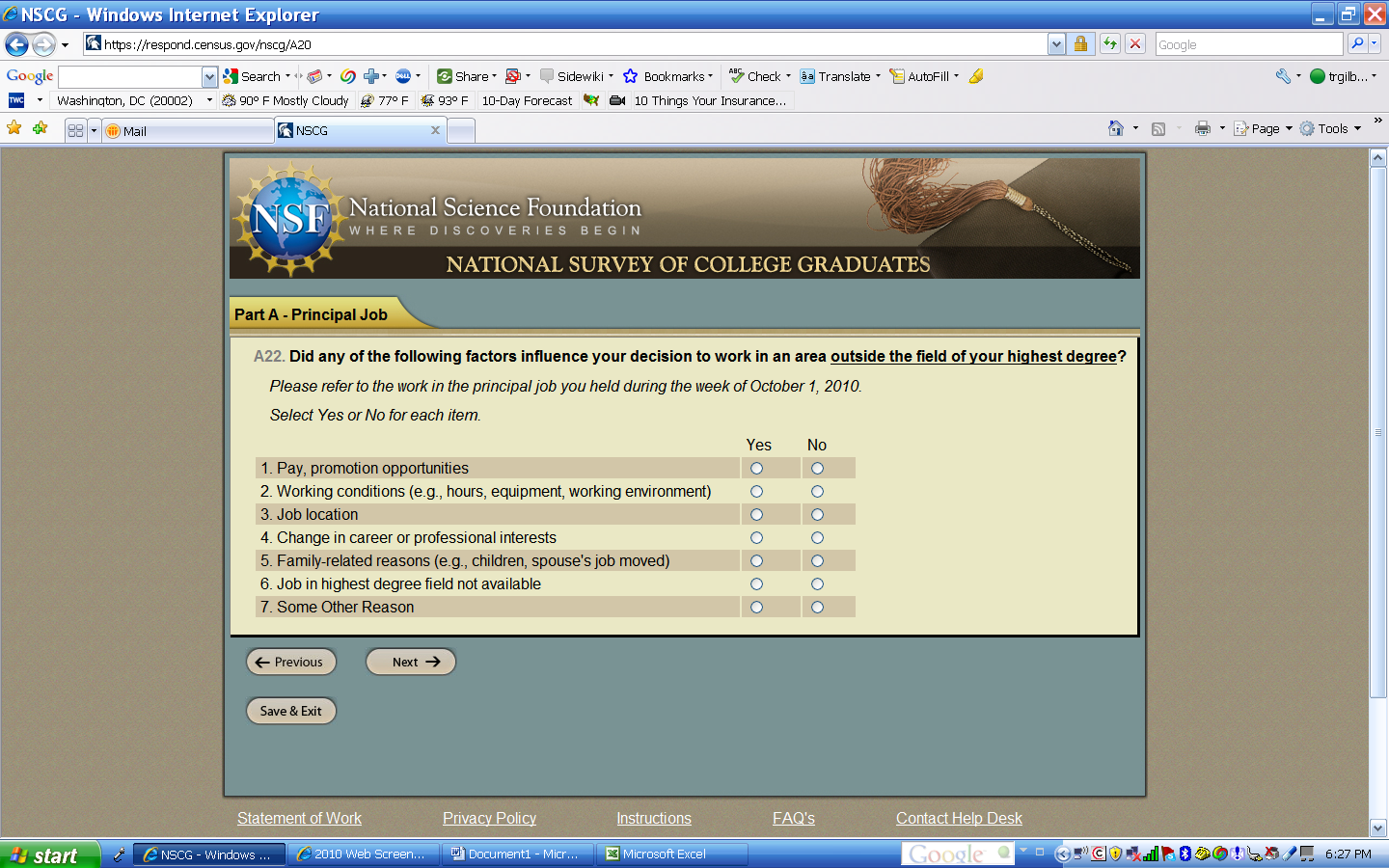Viewport: 1389px width, 868px height.
Task: Open the 10-Day Forecast toolbar item
Action: click(x=527, y=100)
